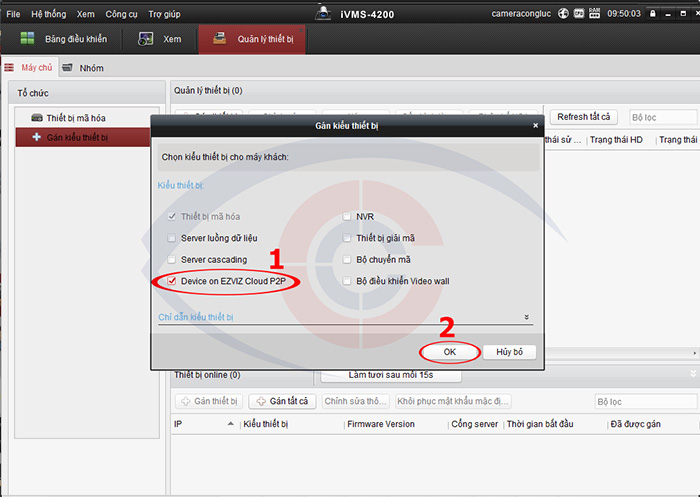This screenshot has height=497, width=700.
Task: Click the CPU usage icon
Action: 579,14
